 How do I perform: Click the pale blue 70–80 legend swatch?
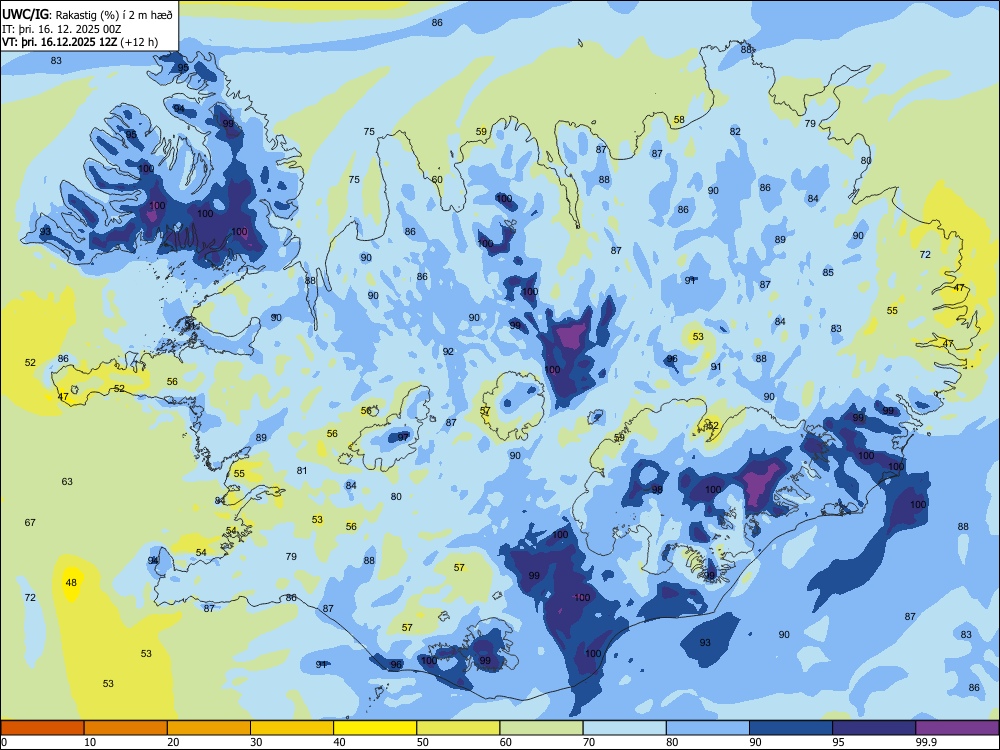[x=624, y=728]
